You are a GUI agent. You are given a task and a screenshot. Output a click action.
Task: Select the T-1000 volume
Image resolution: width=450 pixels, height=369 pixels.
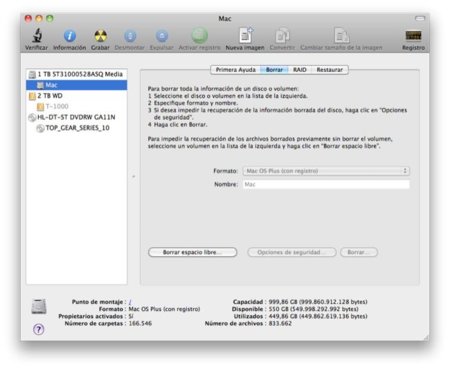(76, 106)
